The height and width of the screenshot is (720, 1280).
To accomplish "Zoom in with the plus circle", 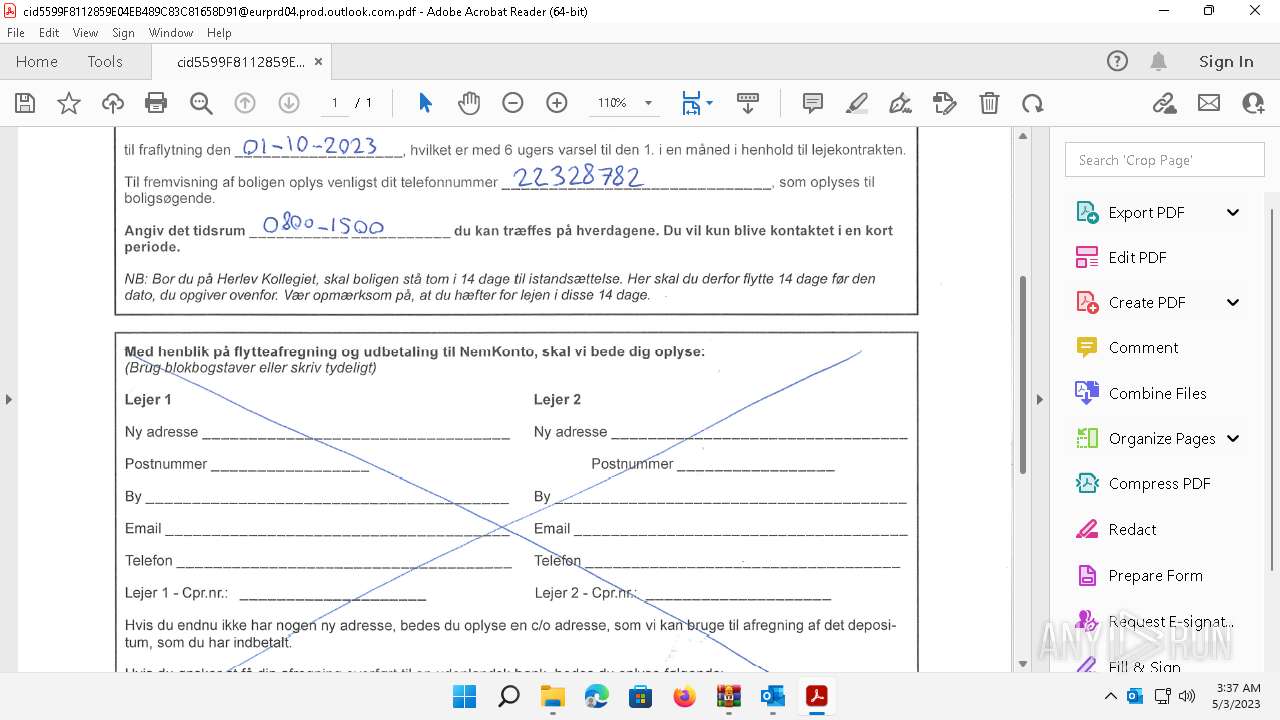I will pos(557,103).
